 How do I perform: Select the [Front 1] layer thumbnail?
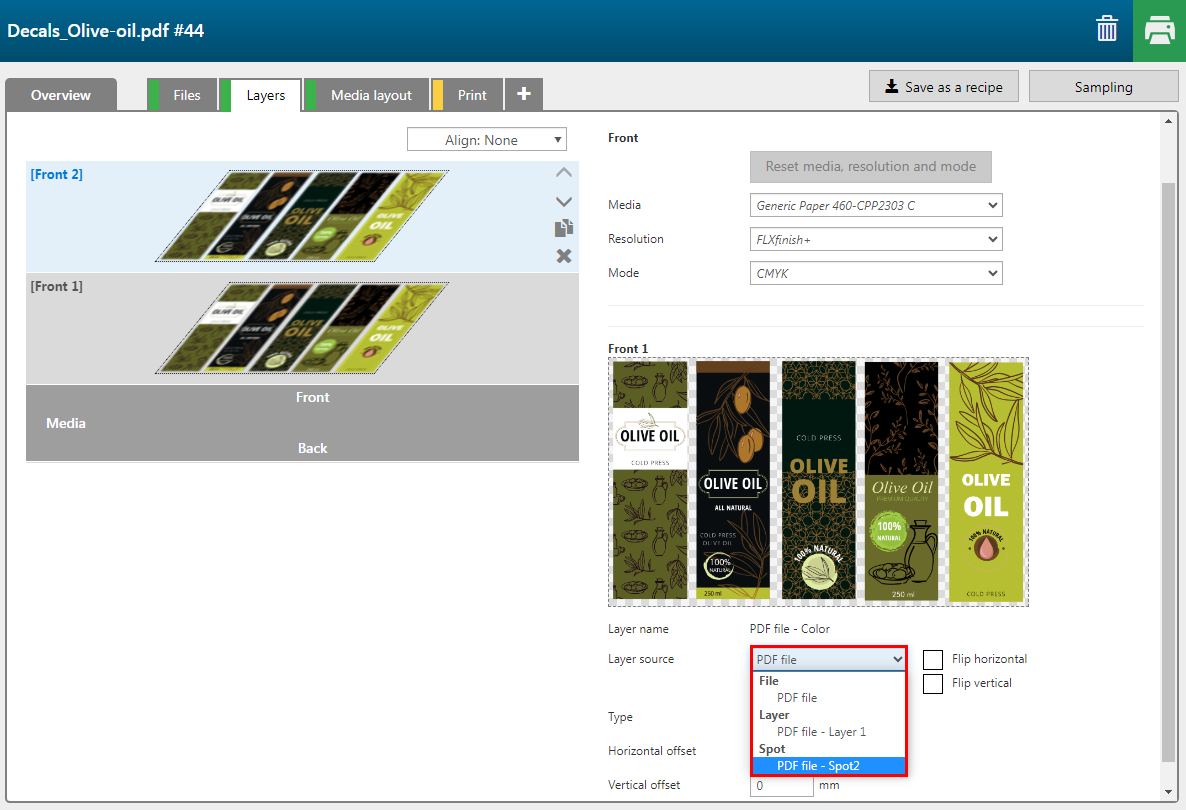pos(302,328)
